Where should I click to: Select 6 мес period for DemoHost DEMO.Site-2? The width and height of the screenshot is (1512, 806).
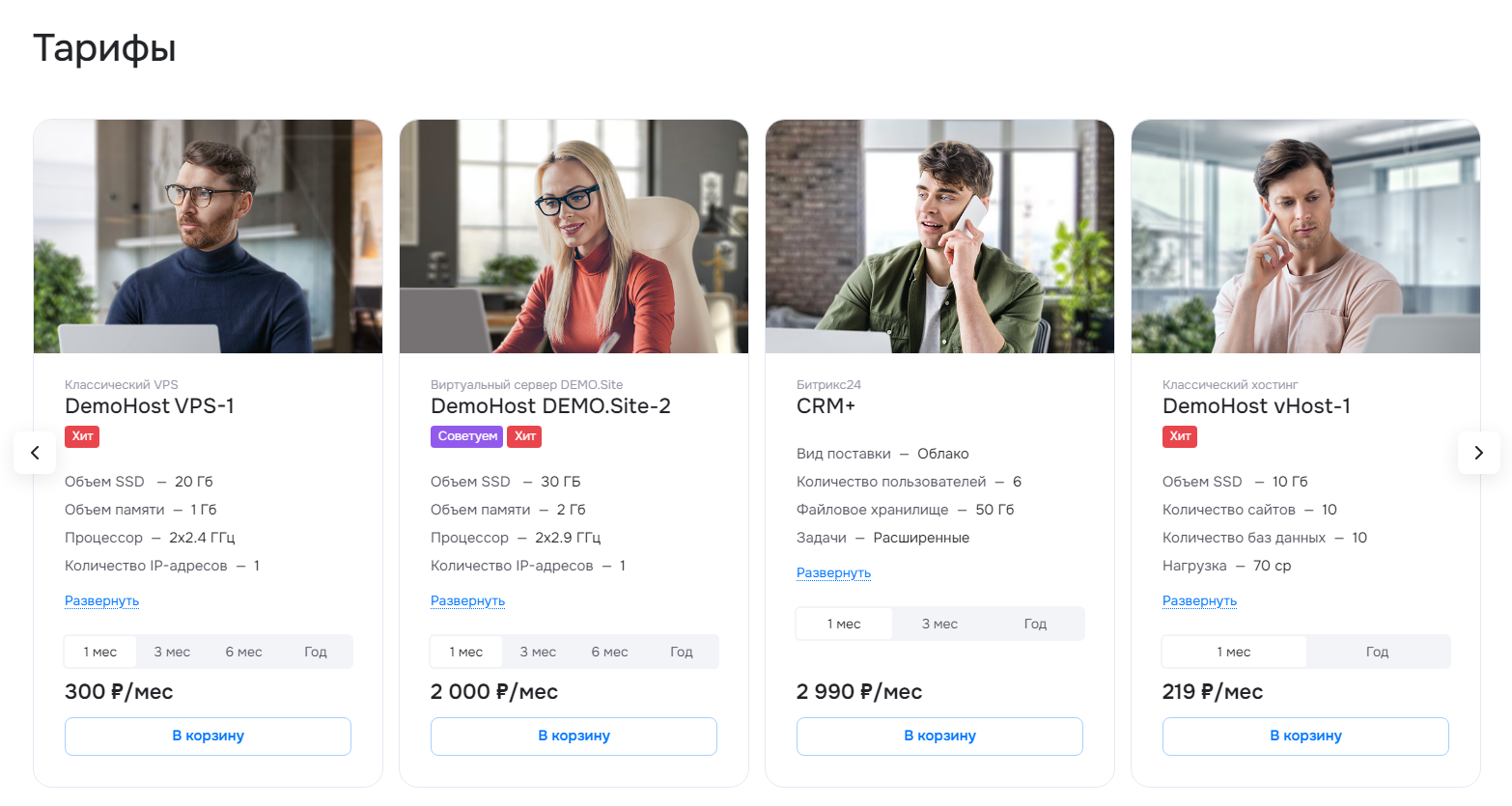point(609,652)
